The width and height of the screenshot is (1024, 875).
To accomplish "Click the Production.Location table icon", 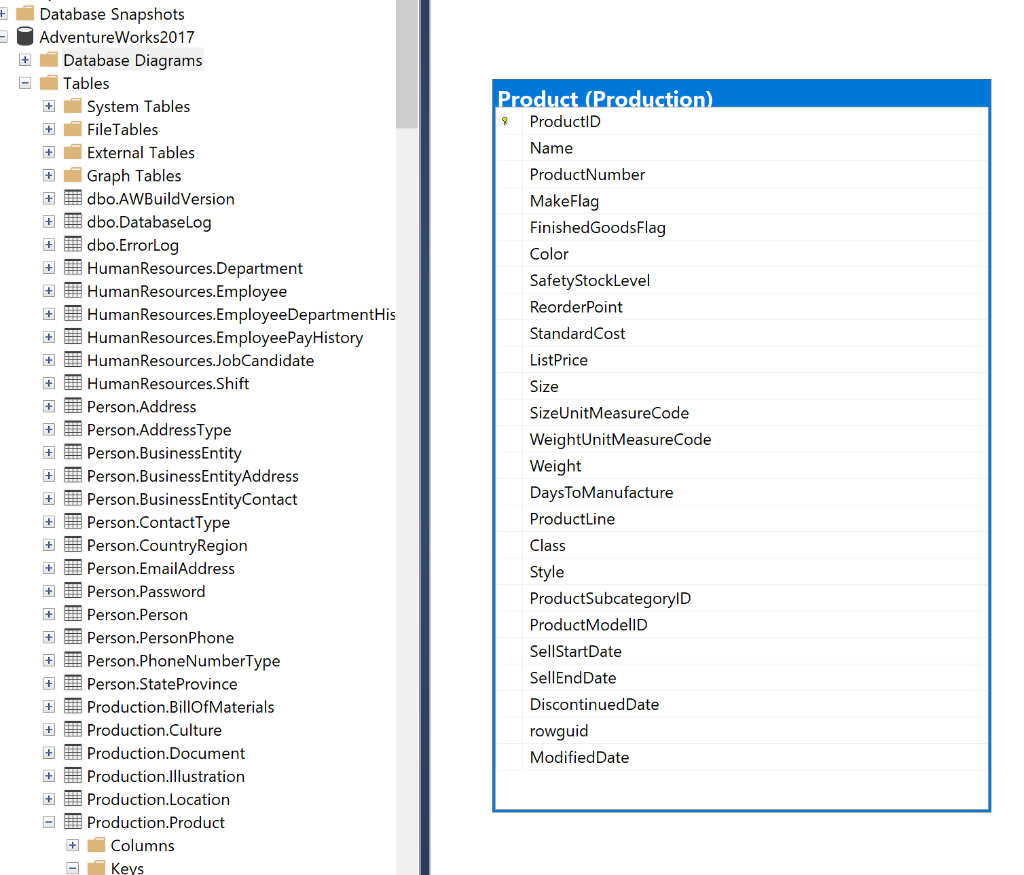I will coord(72,799).
